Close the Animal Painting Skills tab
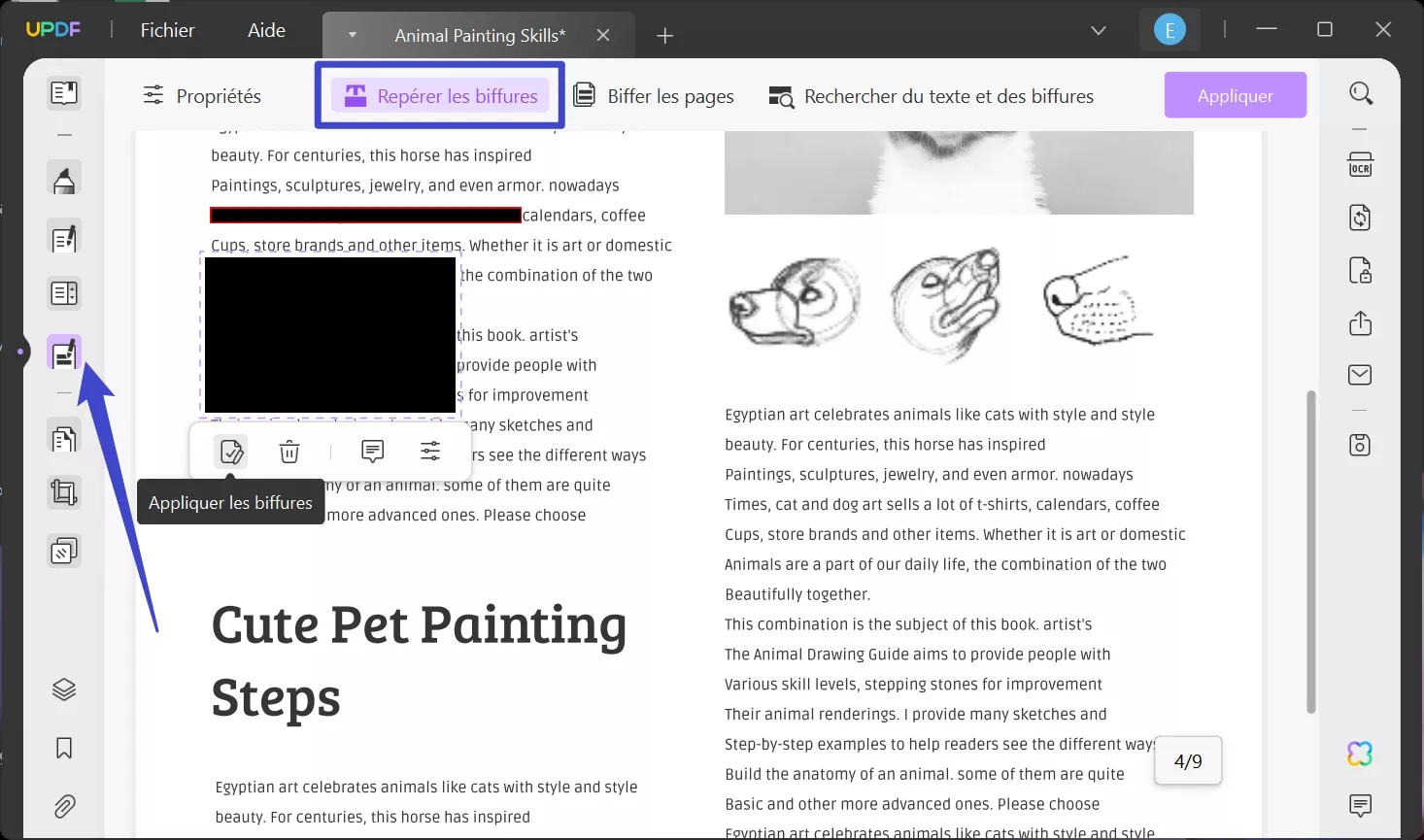Screen dimensions: 1424x840 click(x=603, y=35)
